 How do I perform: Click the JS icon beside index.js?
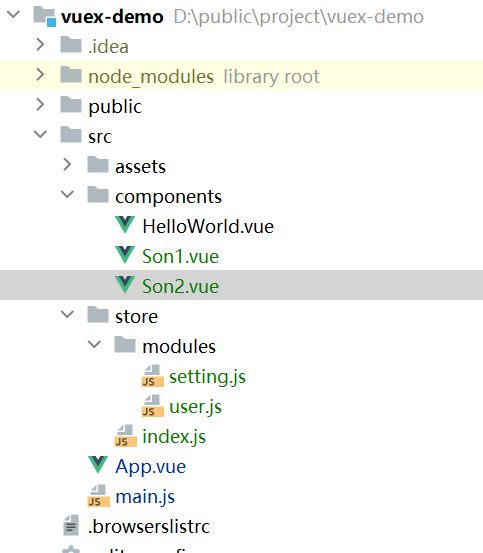point(126,436)
